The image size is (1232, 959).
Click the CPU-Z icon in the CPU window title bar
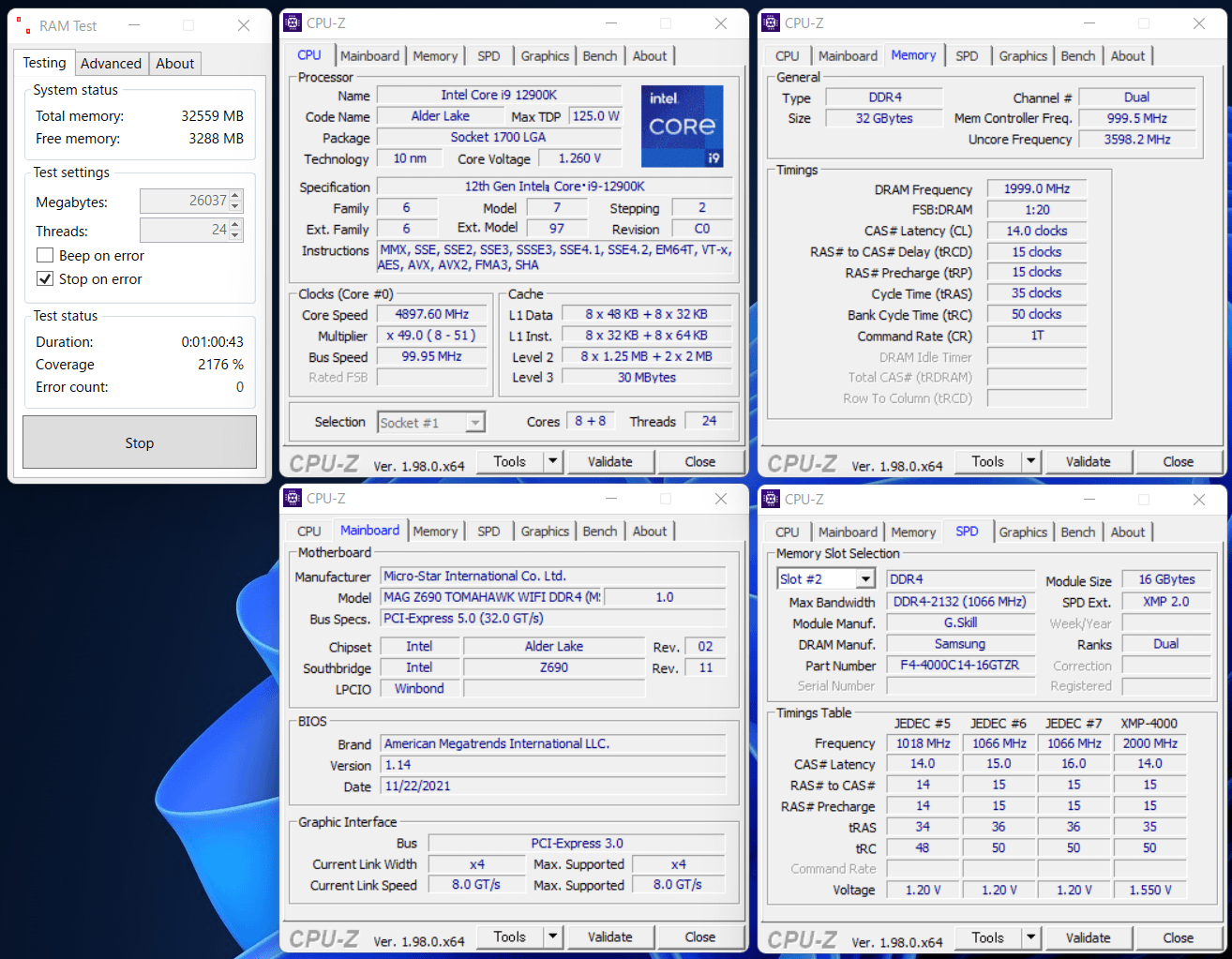click(293, 23)
